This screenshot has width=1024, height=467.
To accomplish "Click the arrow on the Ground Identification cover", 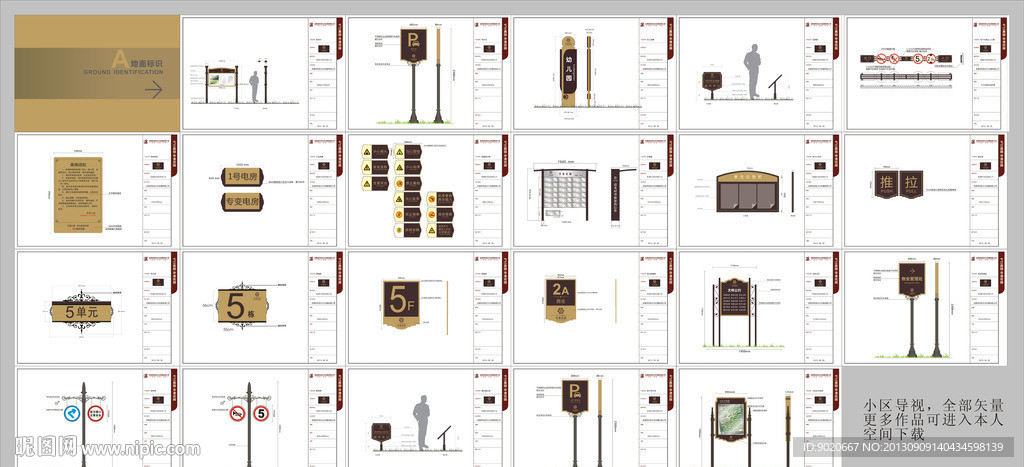I will tap(153, 91).
